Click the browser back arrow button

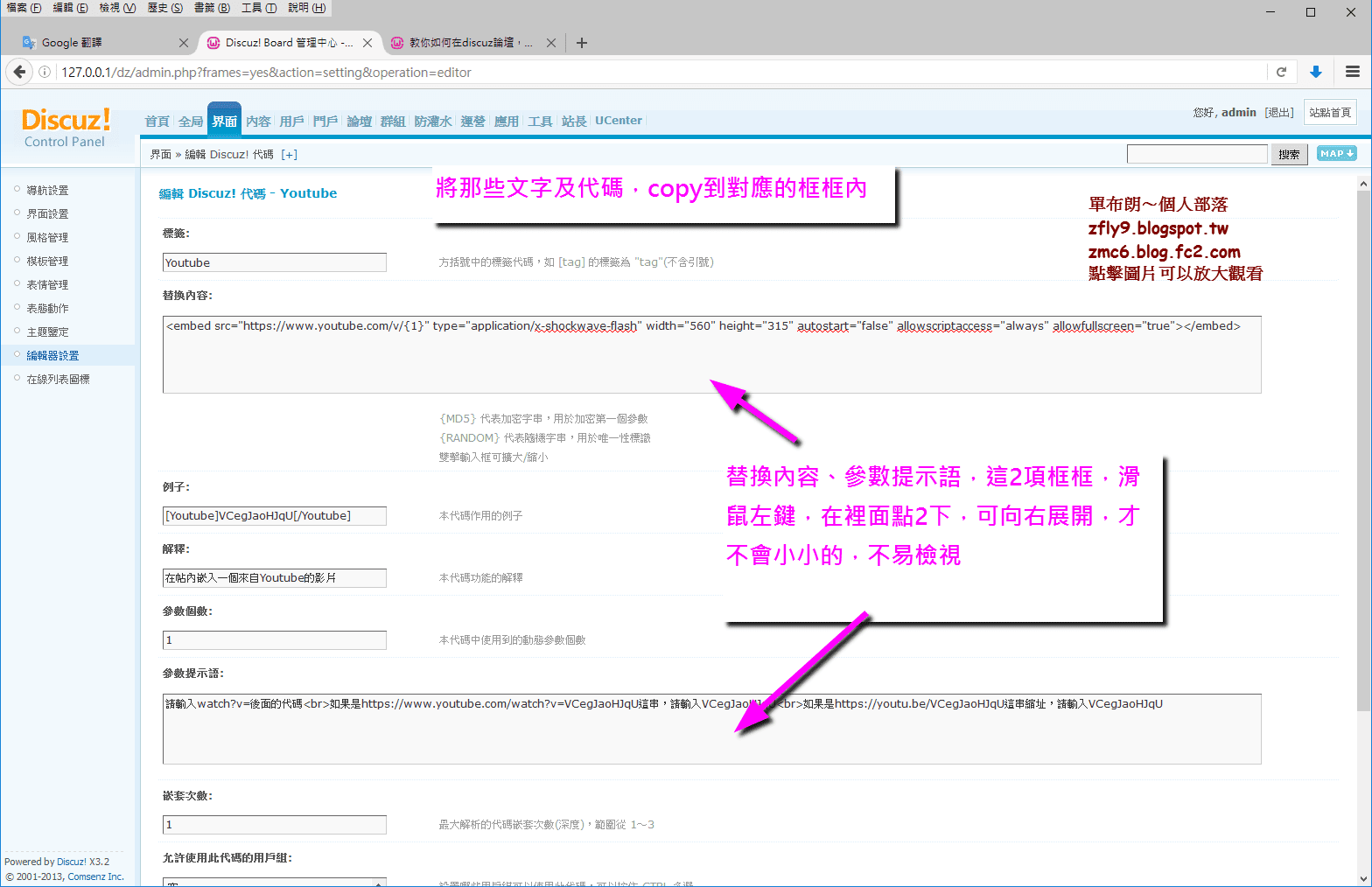tap(19, 72)
